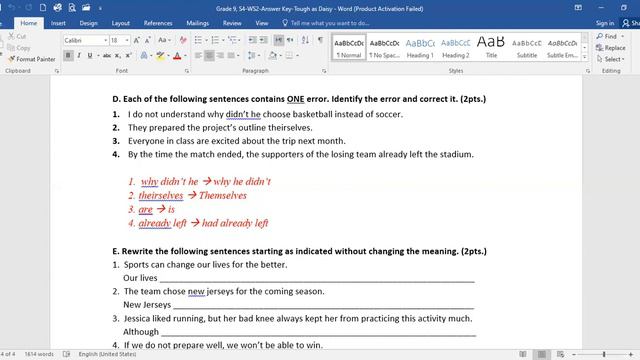
Task: Switch to the Design tab
Action: [x=88, y=23]
